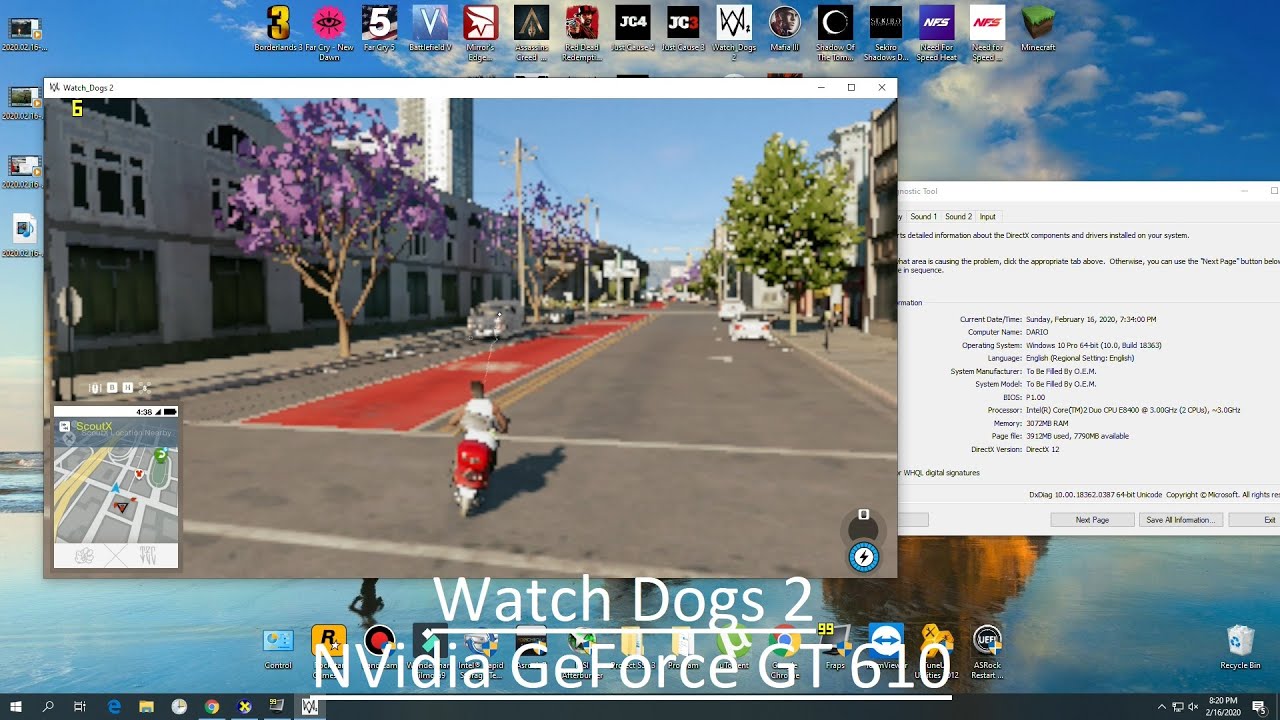1280x720 pixels.
Task: Open the Borderlands 3 desktop shortcut
Action: (280, 30)
